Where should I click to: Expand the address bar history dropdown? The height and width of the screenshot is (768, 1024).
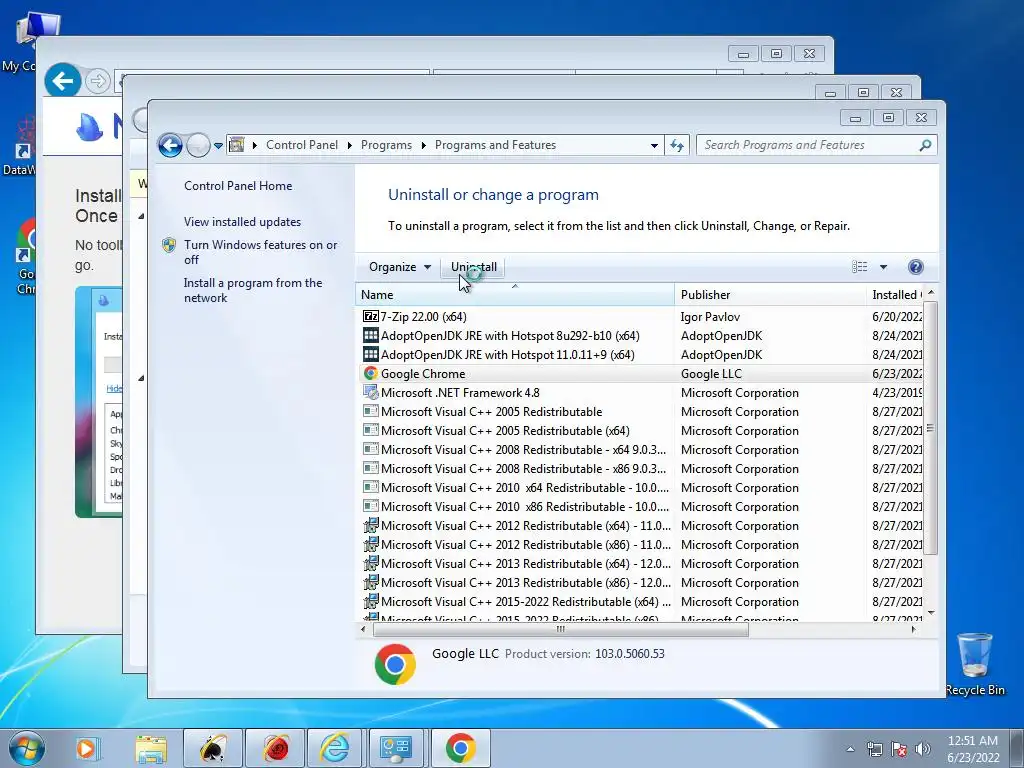point(654,145)
